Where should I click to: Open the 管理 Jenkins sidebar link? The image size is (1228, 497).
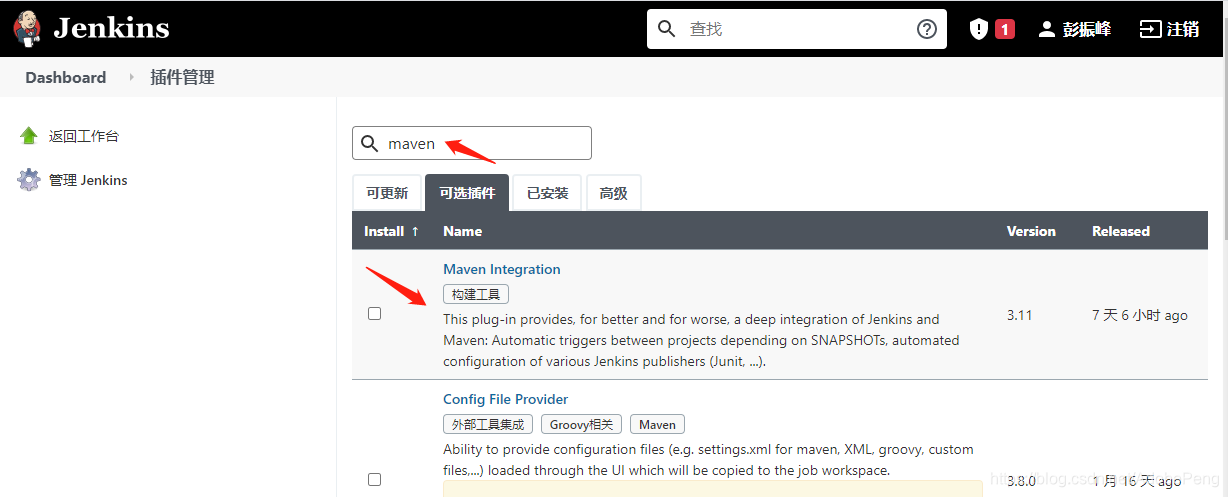point(88,180)
